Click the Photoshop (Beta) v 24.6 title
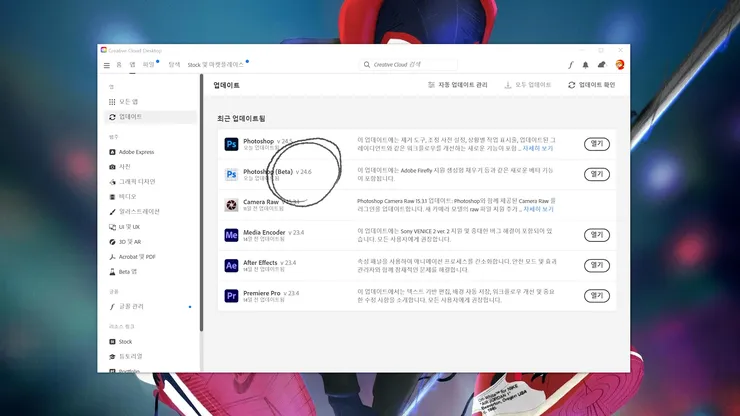 coord(278,172)
